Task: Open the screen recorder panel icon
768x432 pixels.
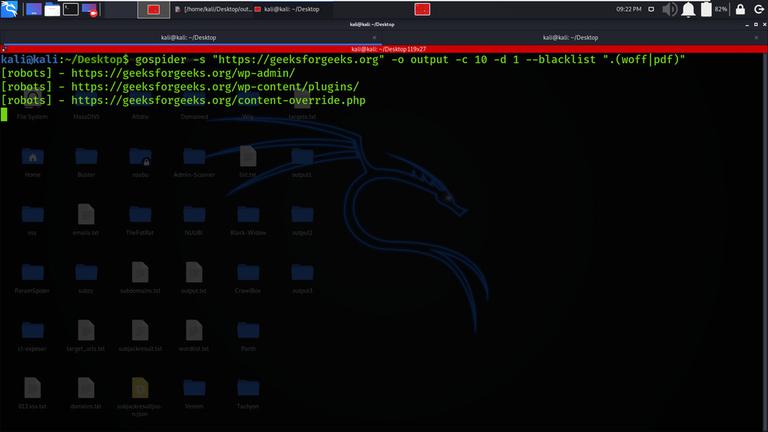Action: tap(90, 9)
